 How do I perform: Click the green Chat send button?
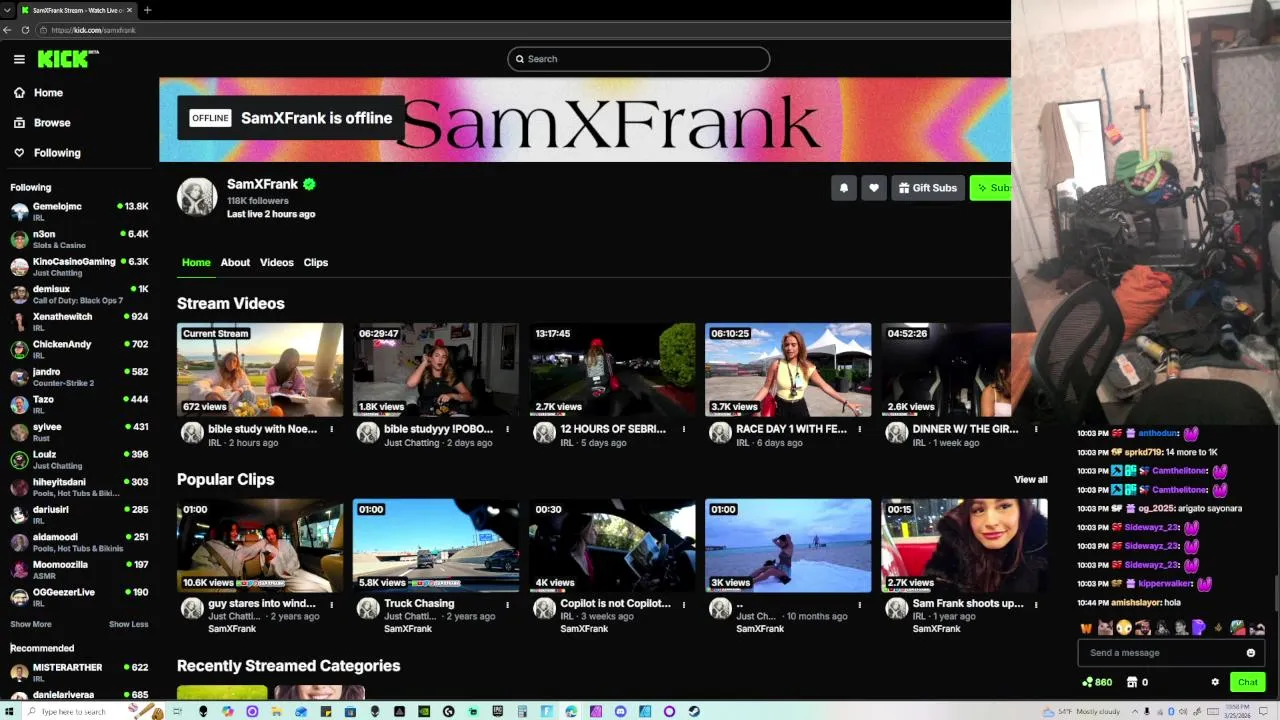click(x=1248, y=682)
